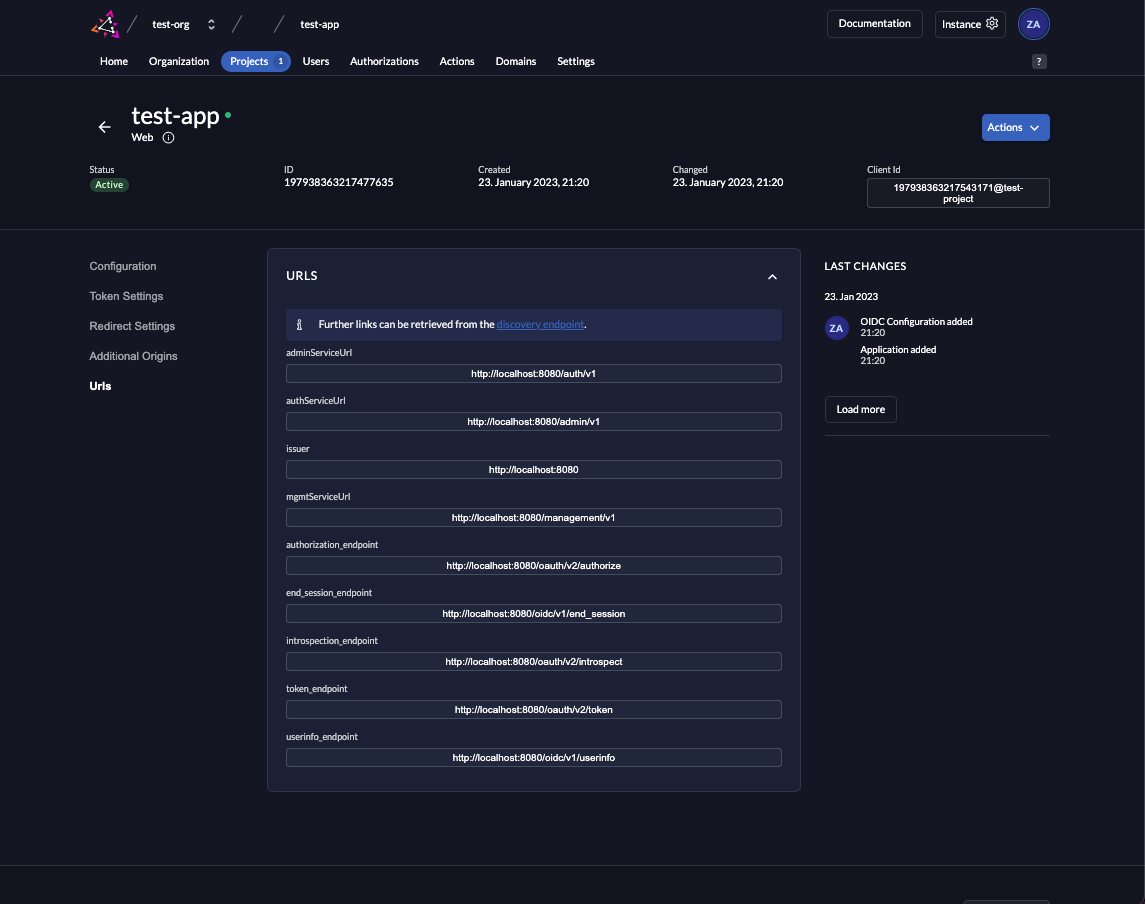Click Load more under Last Changes
This screenshot has width=1145, height=904.
860,410
